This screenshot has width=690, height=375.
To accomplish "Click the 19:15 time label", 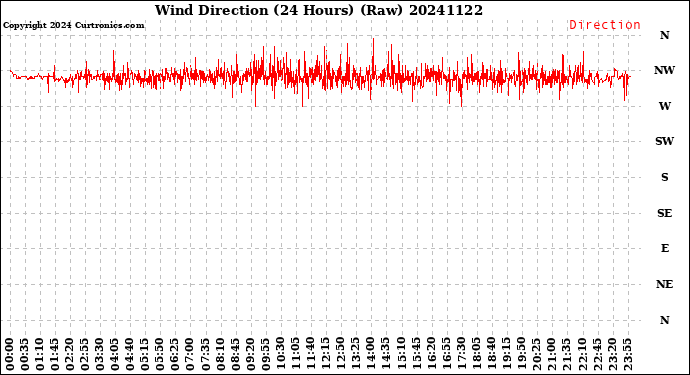I will point(506,355).
